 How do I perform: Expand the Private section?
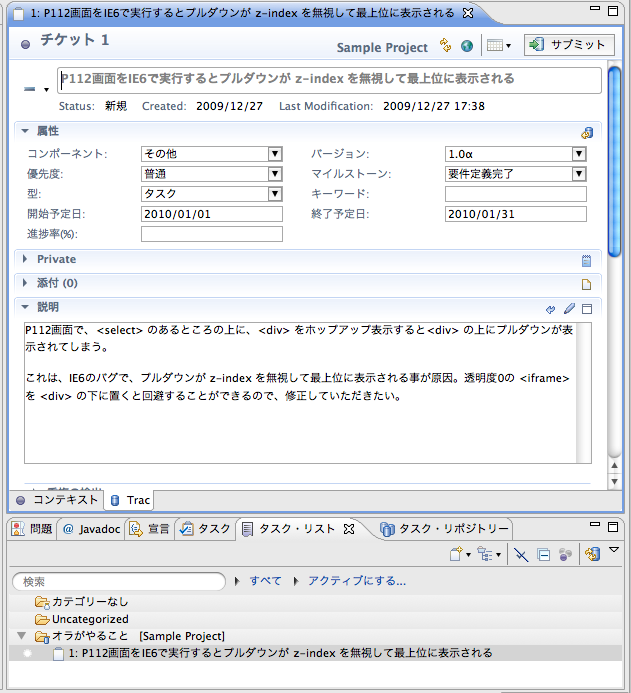click(25, 260)
